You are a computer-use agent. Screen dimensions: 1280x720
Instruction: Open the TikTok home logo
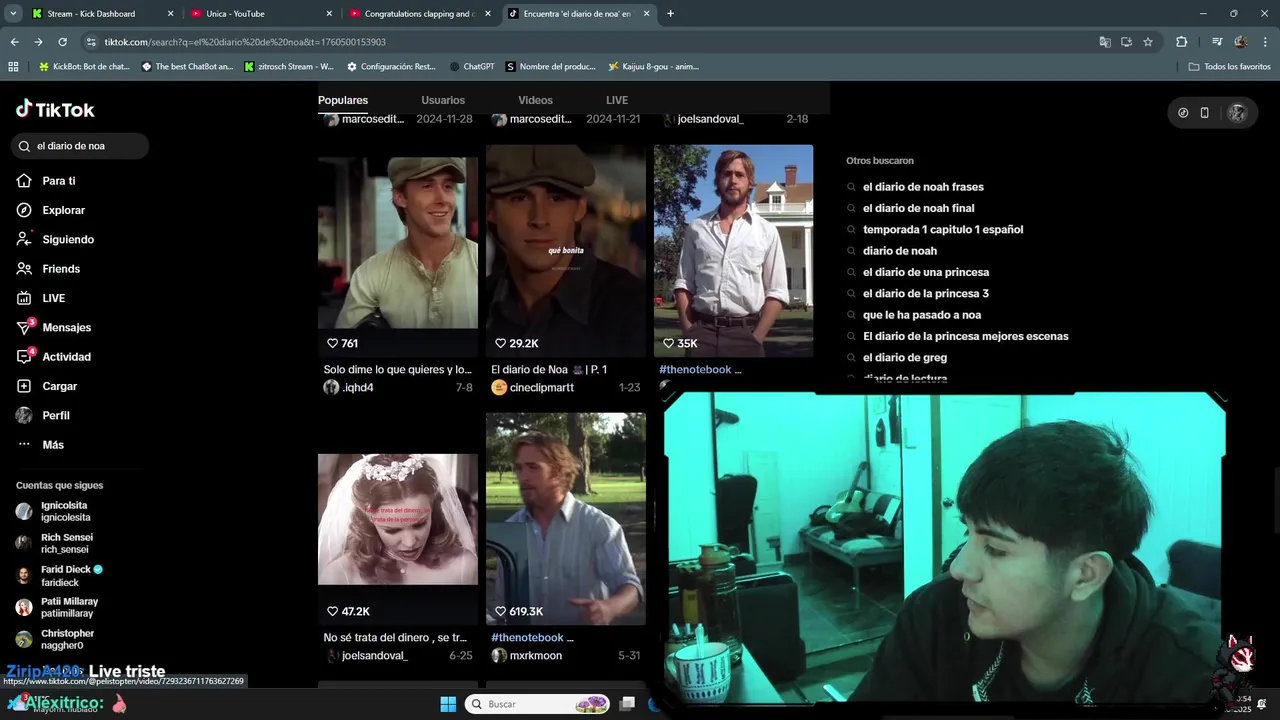55,109
